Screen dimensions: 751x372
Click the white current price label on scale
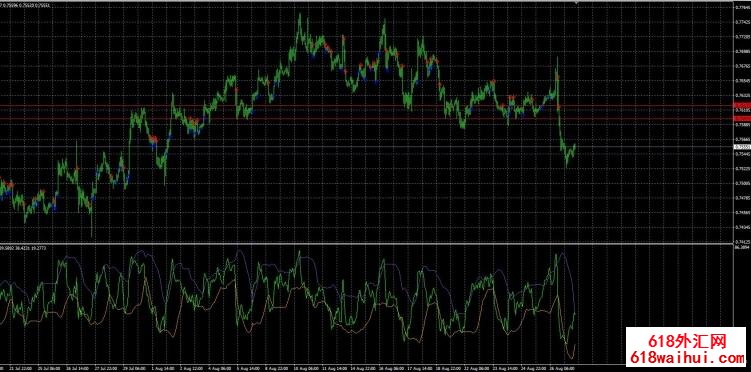tap(742, 147)
